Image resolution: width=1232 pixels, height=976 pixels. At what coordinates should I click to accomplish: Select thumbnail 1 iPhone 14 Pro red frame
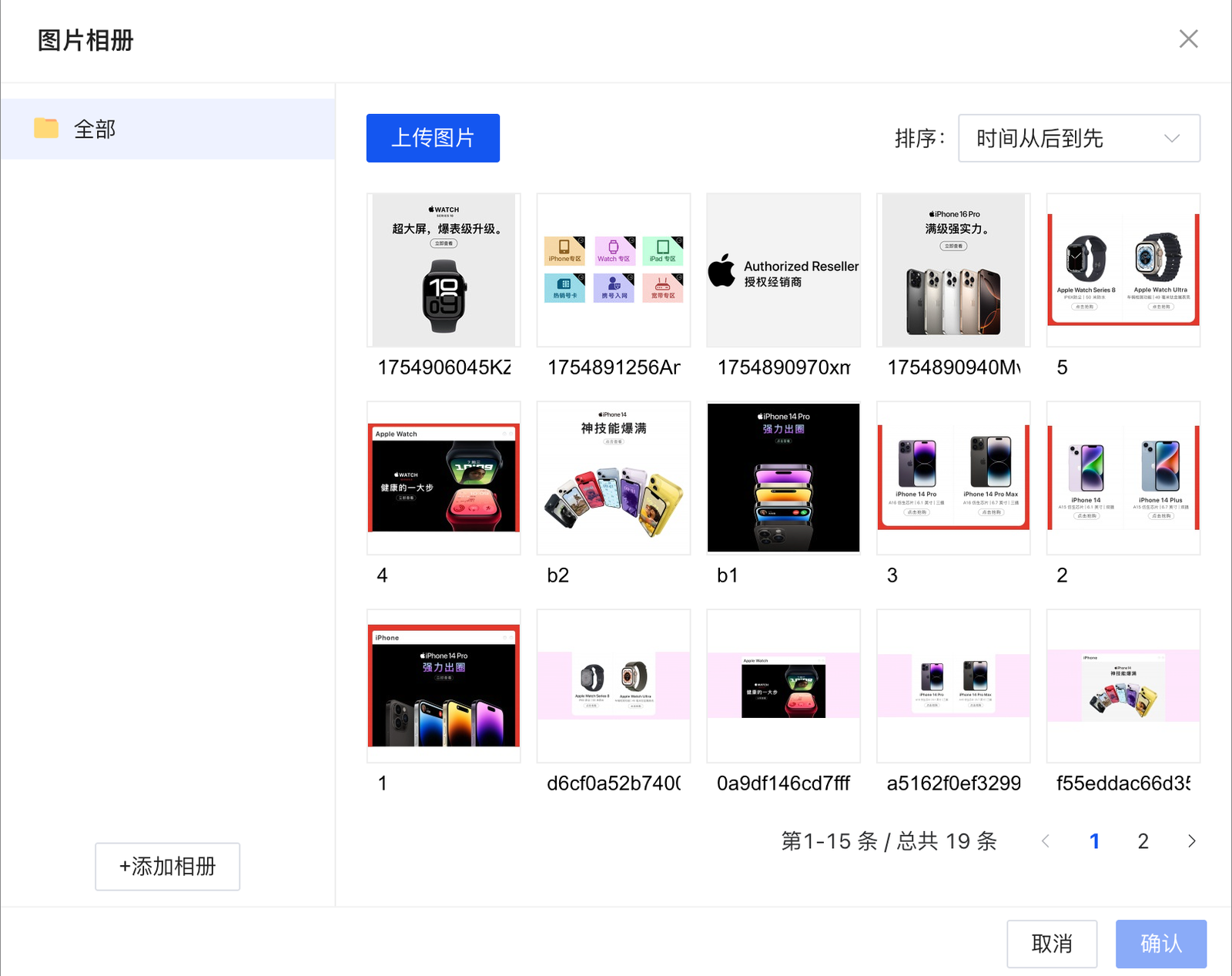pyautogui.click(x=444, y=686)
